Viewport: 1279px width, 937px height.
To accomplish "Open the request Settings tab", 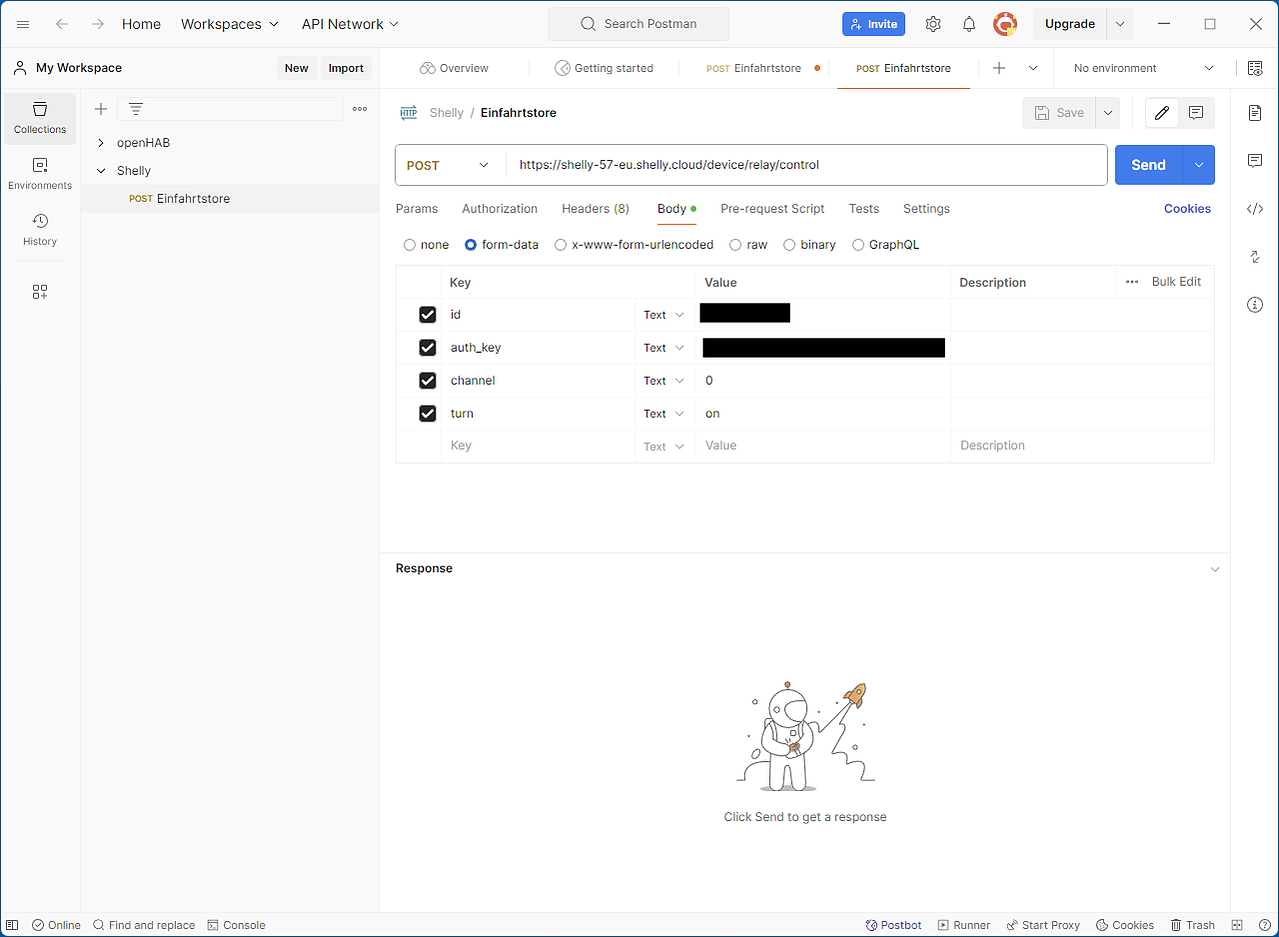I will point(926,209).
